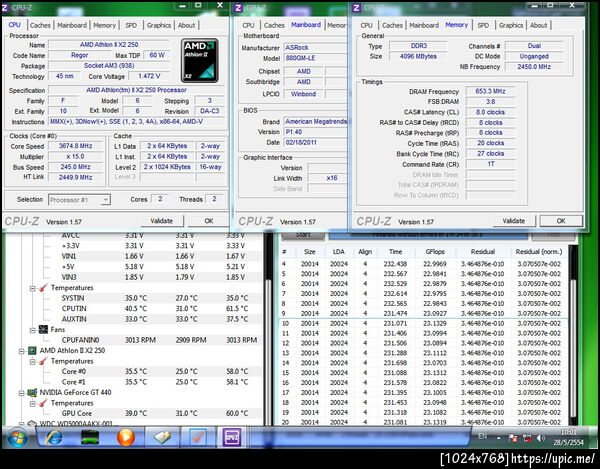Viewport: 600px width, 469px height.
Task: Click the AMD Athlon II X2 logo image
Action: point(199,60)
